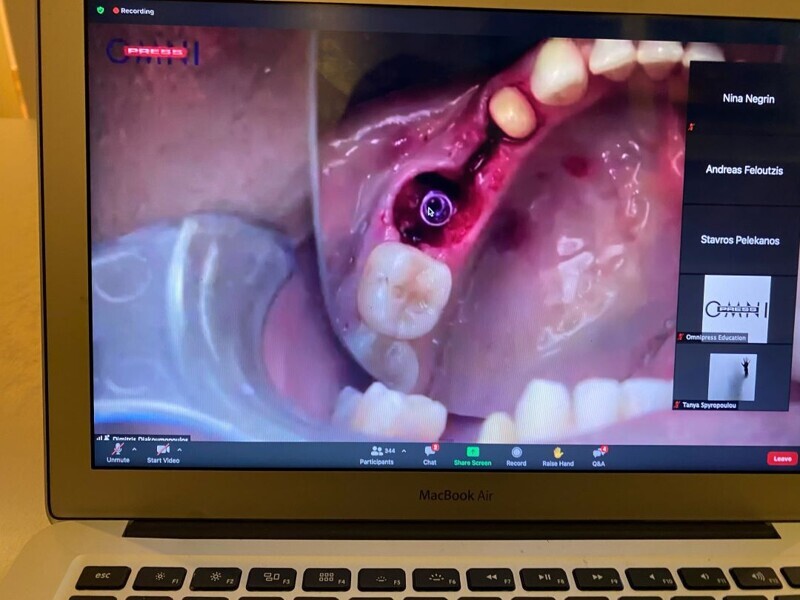Click the green encryption shield icon
Screen dimensions: 800x600
click(101, 10)
